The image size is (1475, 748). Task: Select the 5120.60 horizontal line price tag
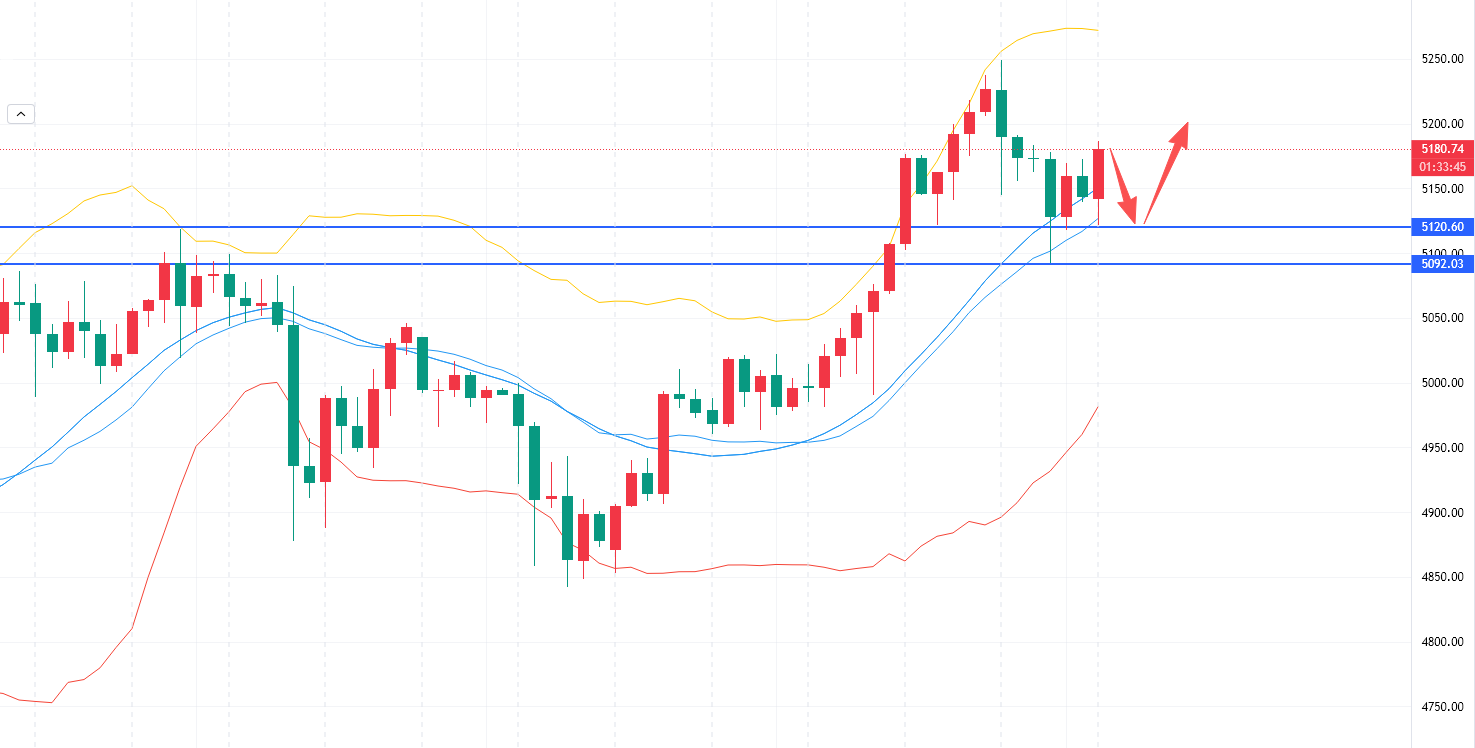pyautogui.click(x=1441, y=227)
